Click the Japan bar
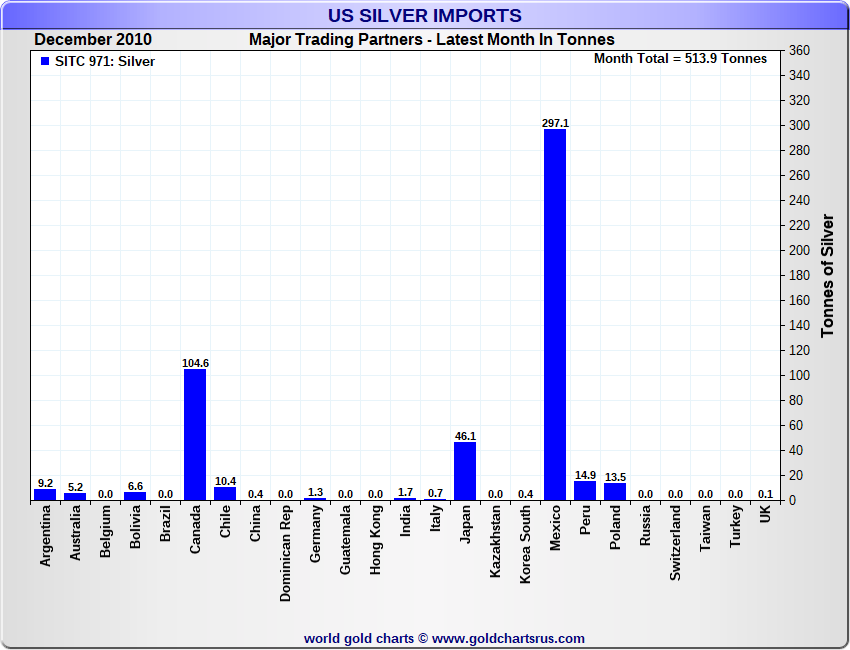This screenshot has width=850, height=650. (465, 471)
